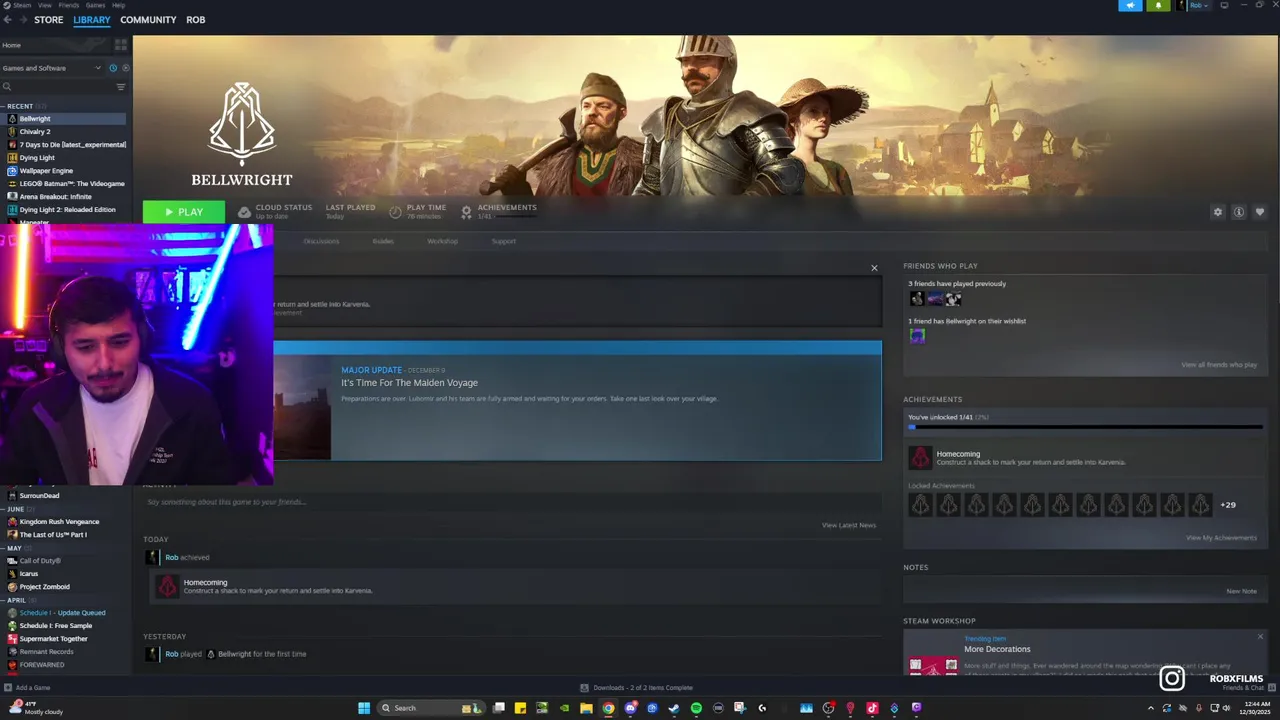Open Google Chrome from the taskbar

608,708
